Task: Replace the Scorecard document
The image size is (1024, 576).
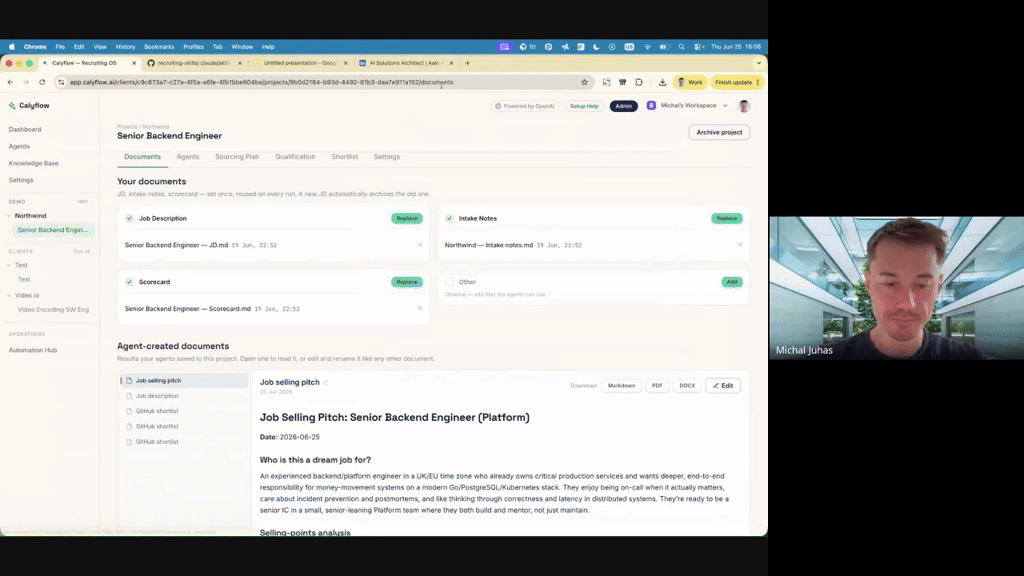Action: tap(407, 282)
